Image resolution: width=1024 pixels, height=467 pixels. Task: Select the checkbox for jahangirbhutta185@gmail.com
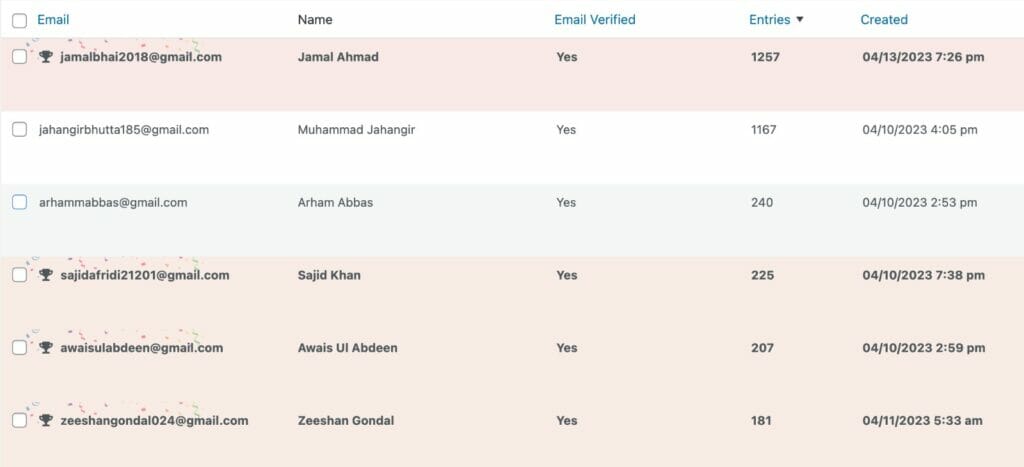coord(20,129)
